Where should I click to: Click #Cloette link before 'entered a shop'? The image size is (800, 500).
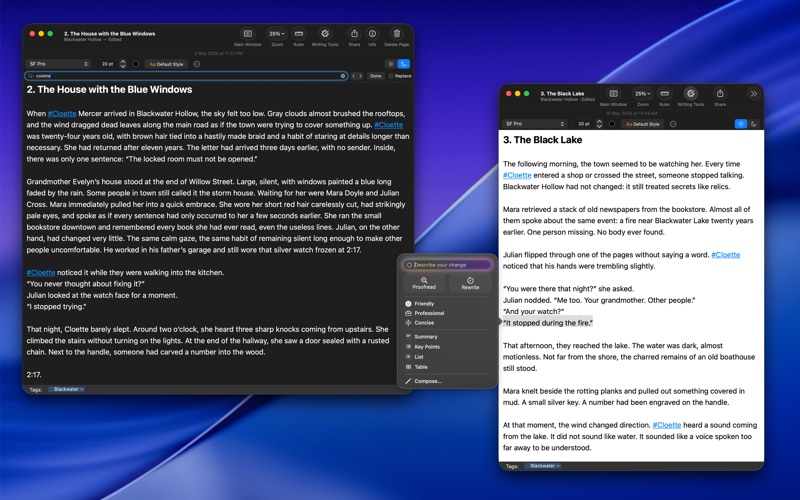coord(517,175)
